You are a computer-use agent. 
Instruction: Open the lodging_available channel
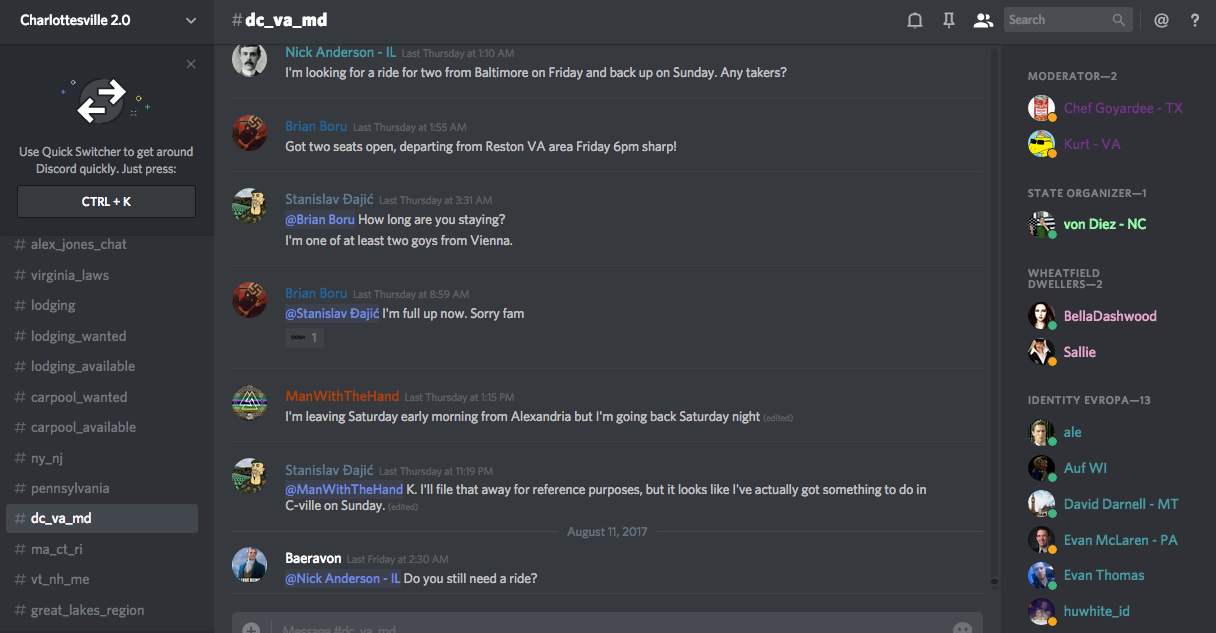click(x=83, y=366)
